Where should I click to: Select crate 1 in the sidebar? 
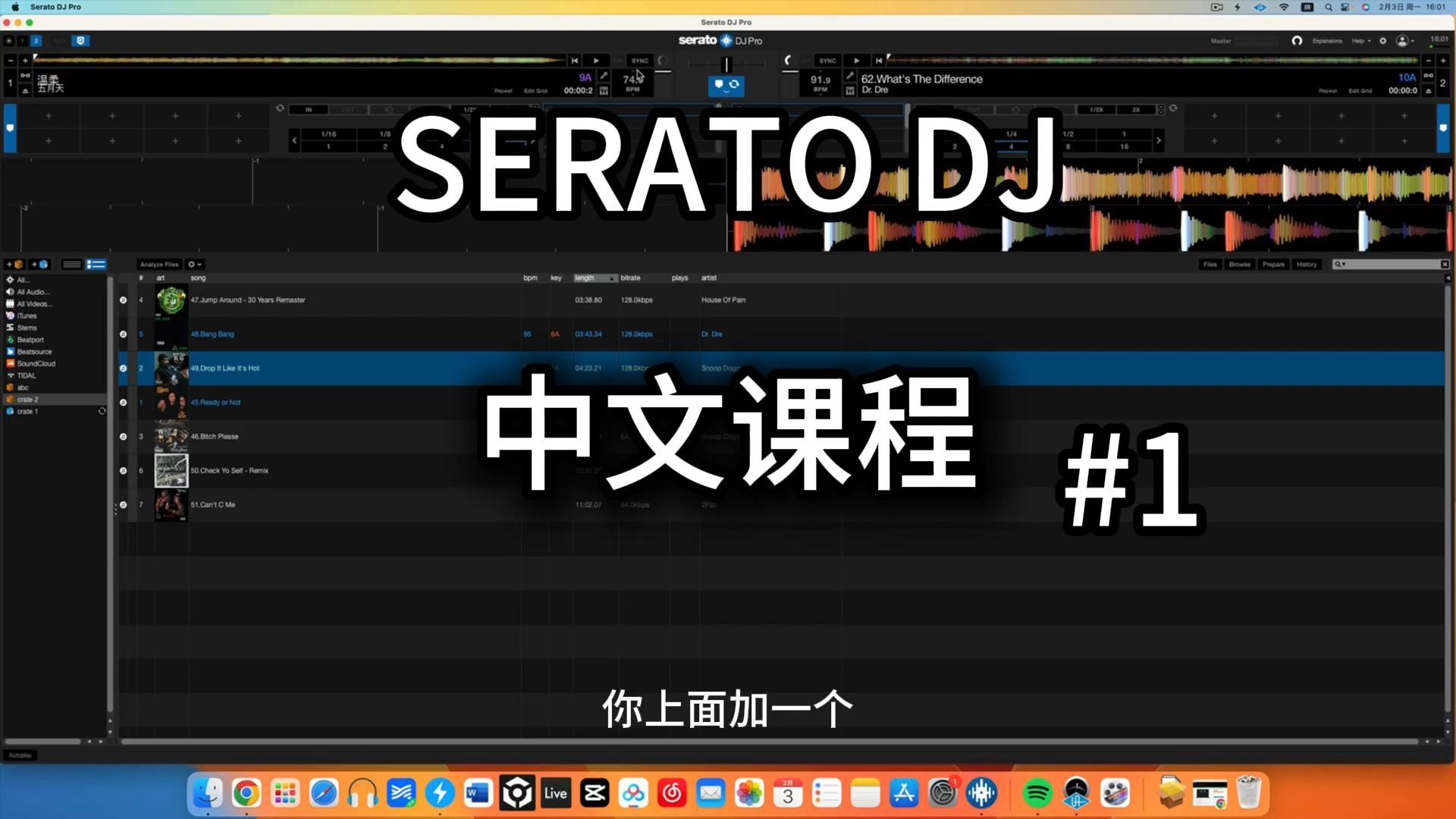(x=27, y=412)
